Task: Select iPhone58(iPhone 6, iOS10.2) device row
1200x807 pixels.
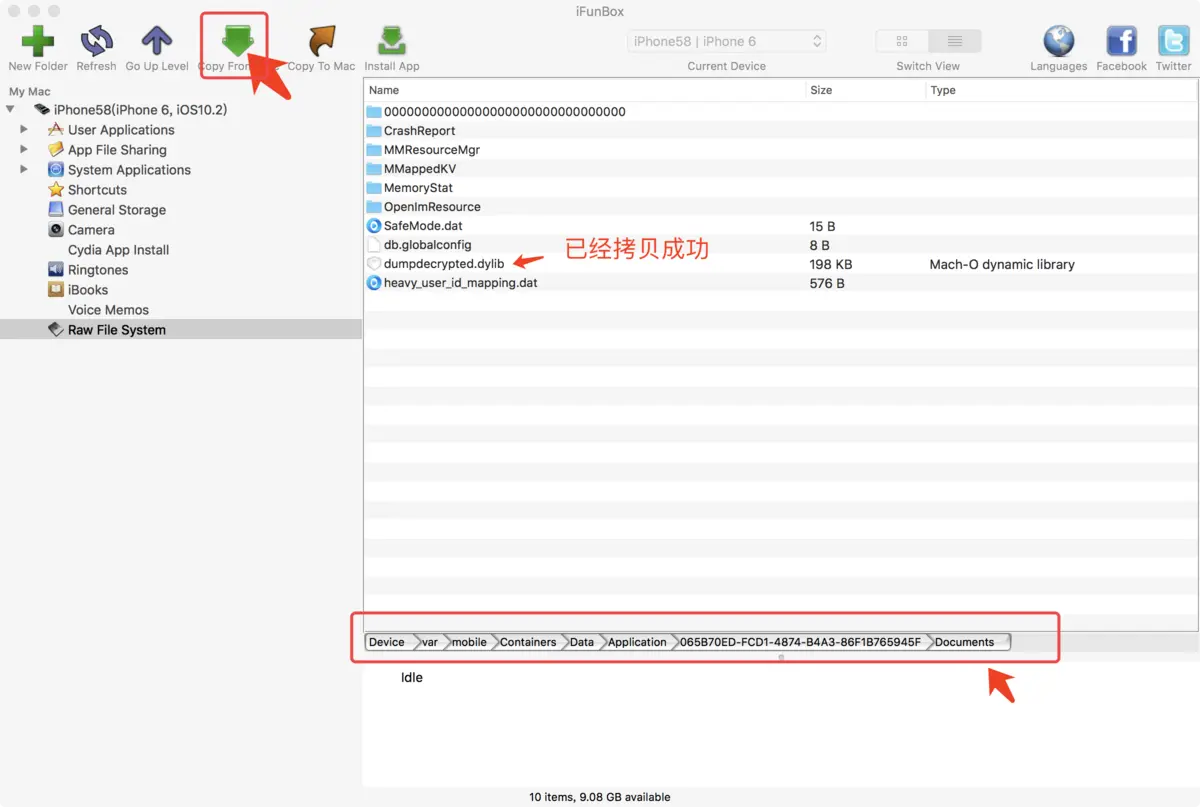Action: click(140, 110)
